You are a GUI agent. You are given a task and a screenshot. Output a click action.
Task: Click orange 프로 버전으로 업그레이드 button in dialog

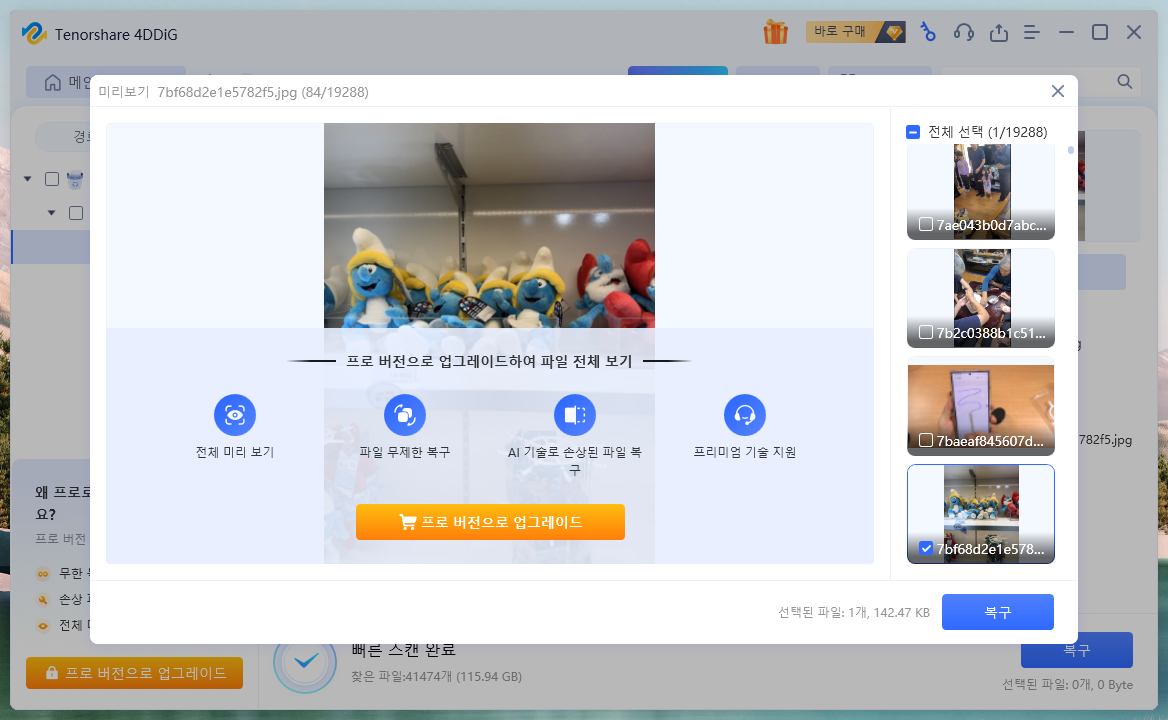pyautogui.click(x=490, y=522)
